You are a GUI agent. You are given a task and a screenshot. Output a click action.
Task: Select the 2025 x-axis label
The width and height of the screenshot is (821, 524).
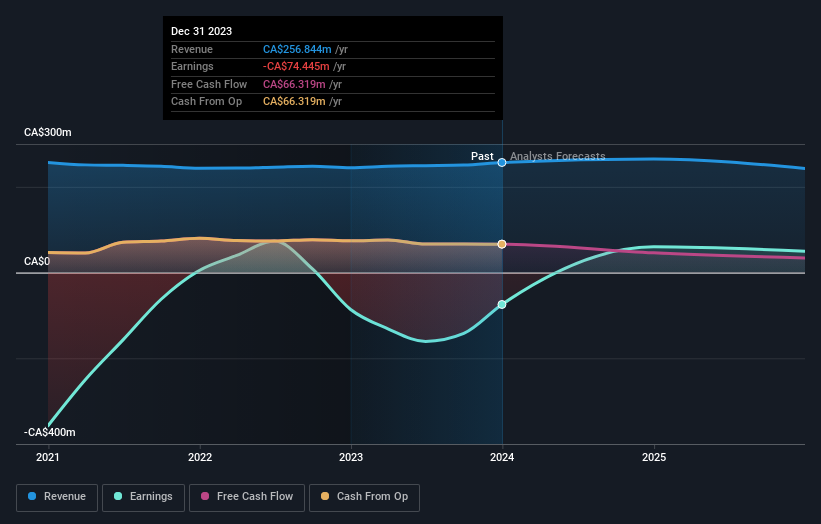tap(654, 458)
